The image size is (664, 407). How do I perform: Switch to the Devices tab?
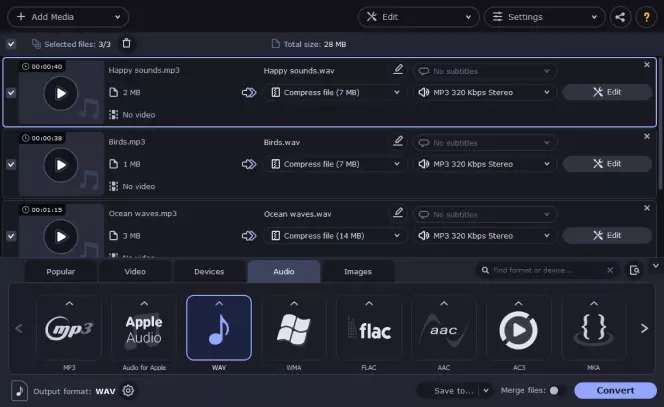(x=209, y=271)
